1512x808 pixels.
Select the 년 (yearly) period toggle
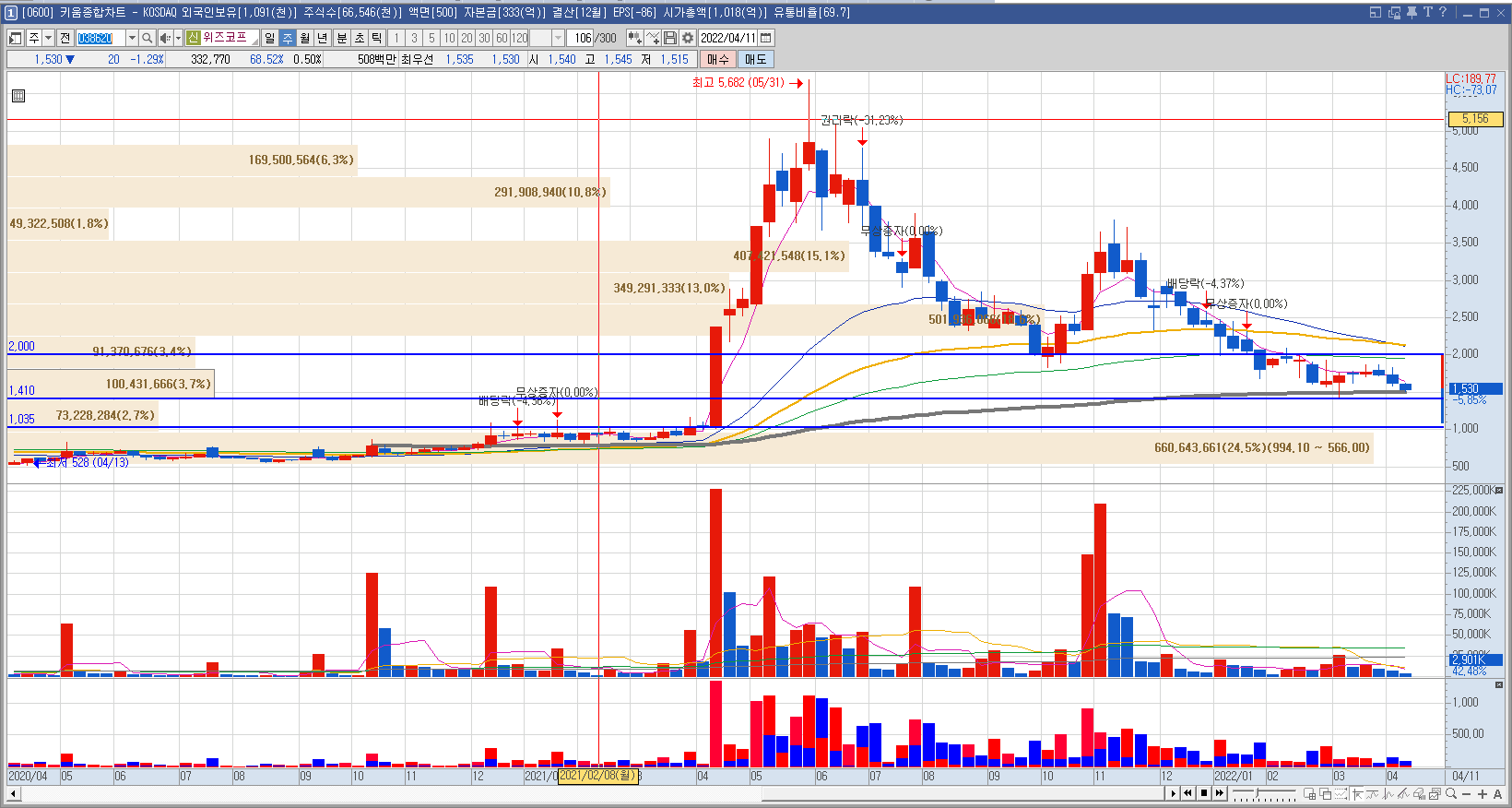tap(323, 38)
